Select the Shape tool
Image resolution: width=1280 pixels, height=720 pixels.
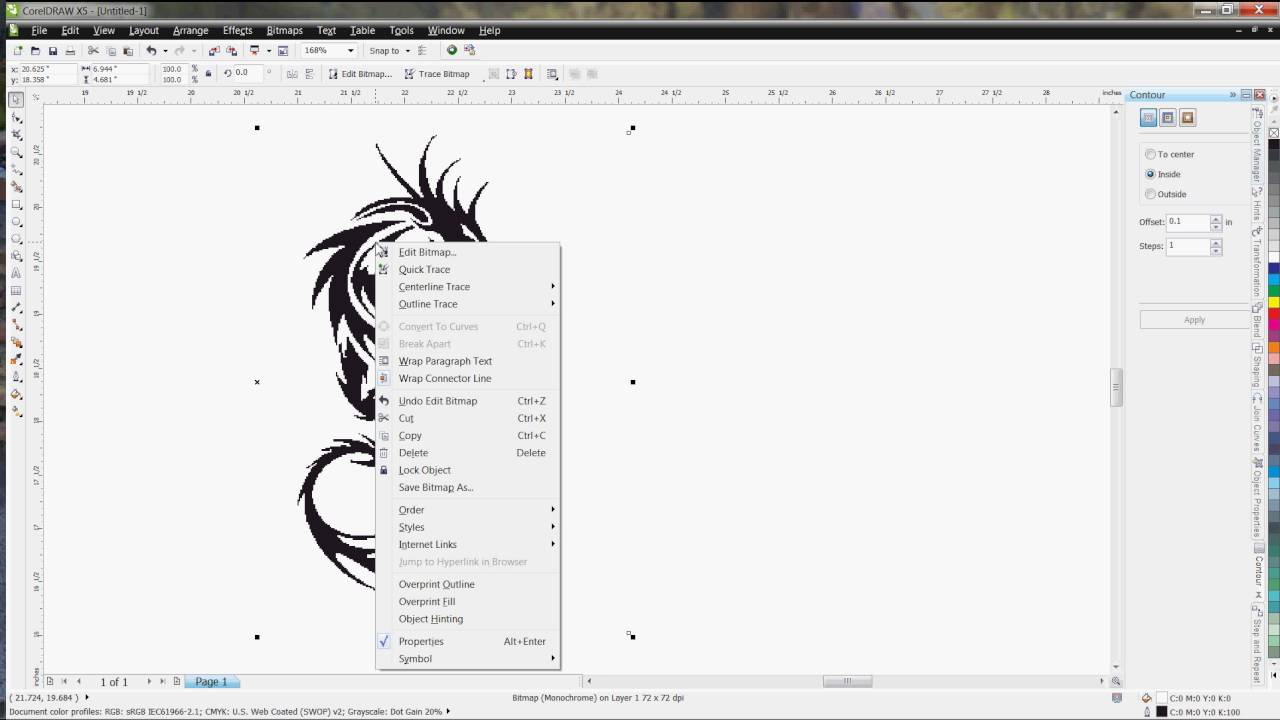point(16,117)
